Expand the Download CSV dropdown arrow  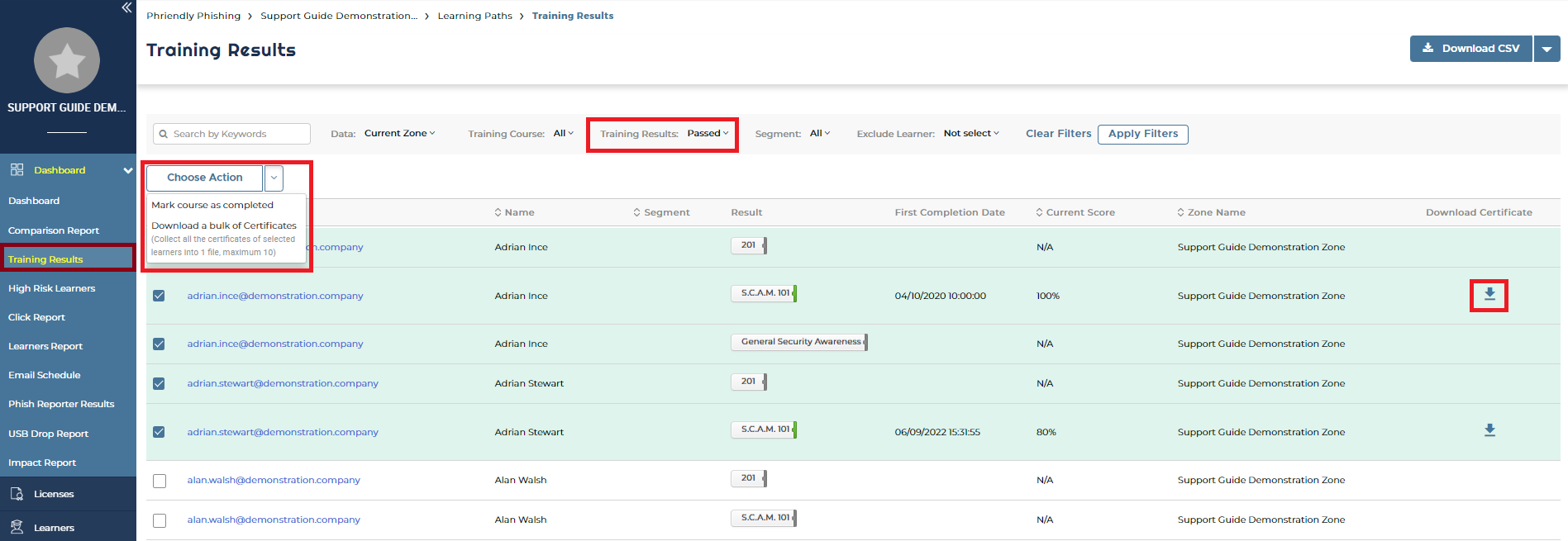point(1547,49)
